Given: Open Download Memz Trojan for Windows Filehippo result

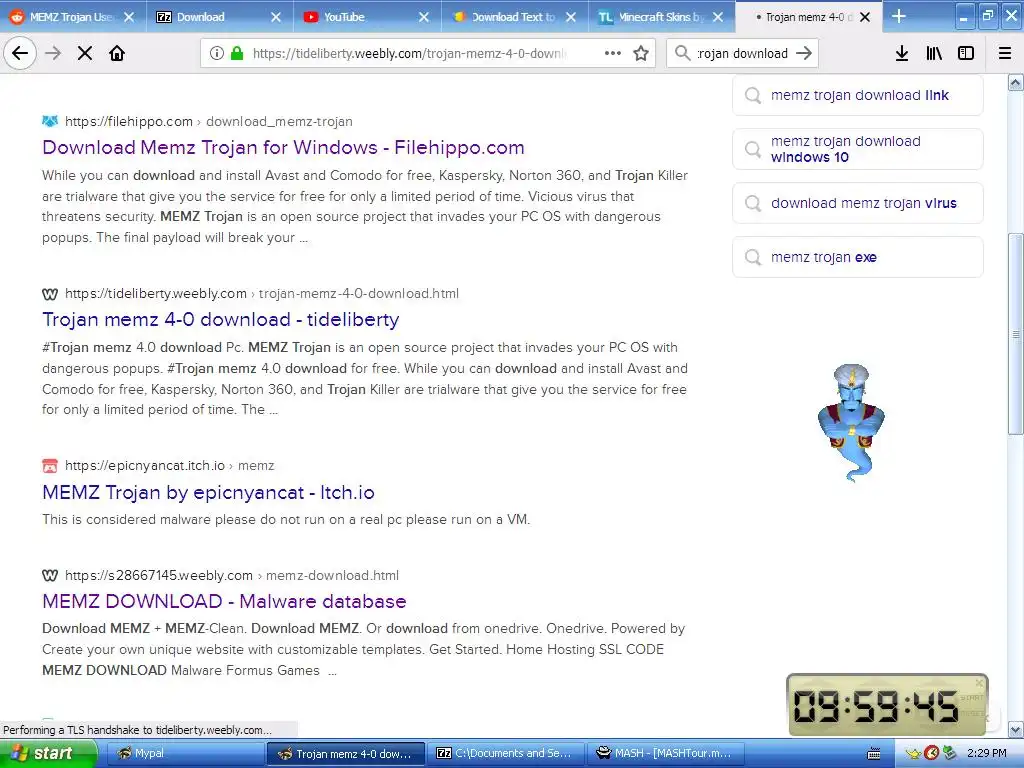Looking at the screenshot, I should click(283, 147).
